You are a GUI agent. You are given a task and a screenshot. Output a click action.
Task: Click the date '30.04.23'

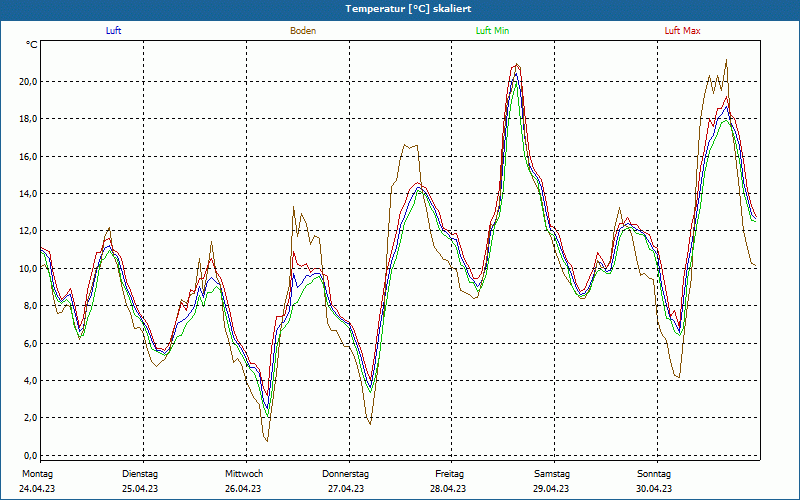tap(654, 489)
